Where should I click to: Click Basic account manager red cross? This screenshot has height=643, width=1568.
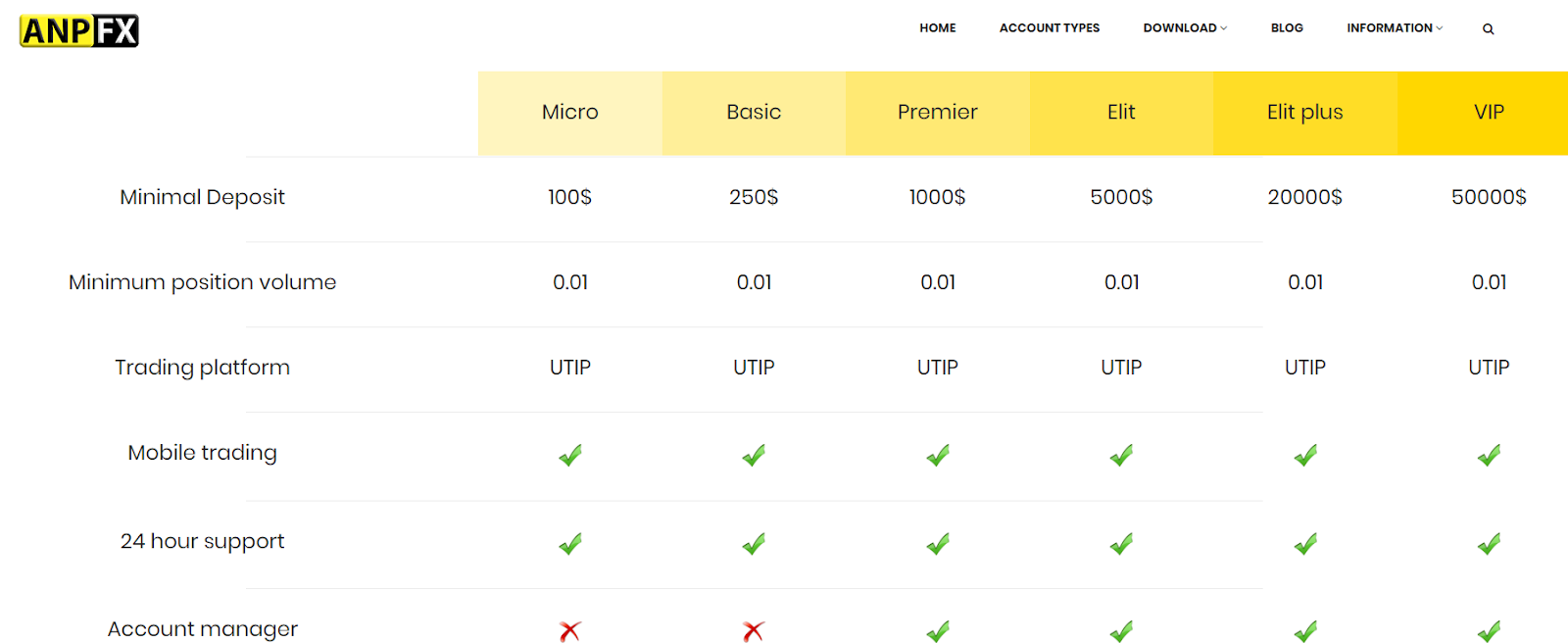(754, 631)
